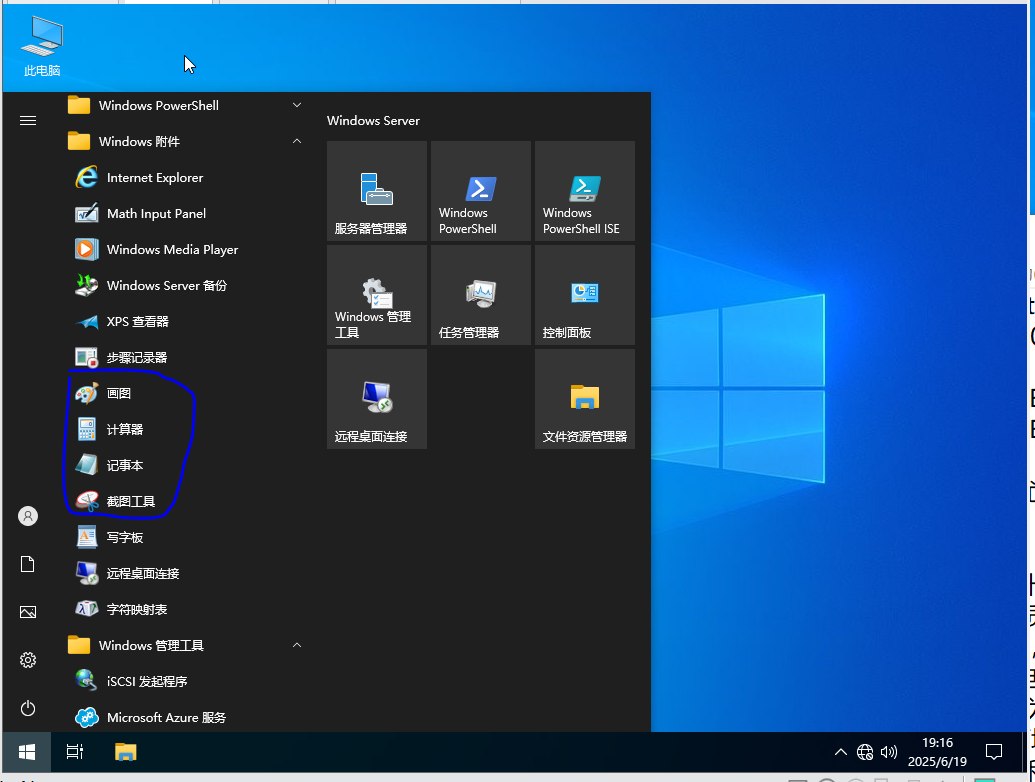1035x782 pixels.
Task: Open 此电脑 desktop icon
Action: 42,46
